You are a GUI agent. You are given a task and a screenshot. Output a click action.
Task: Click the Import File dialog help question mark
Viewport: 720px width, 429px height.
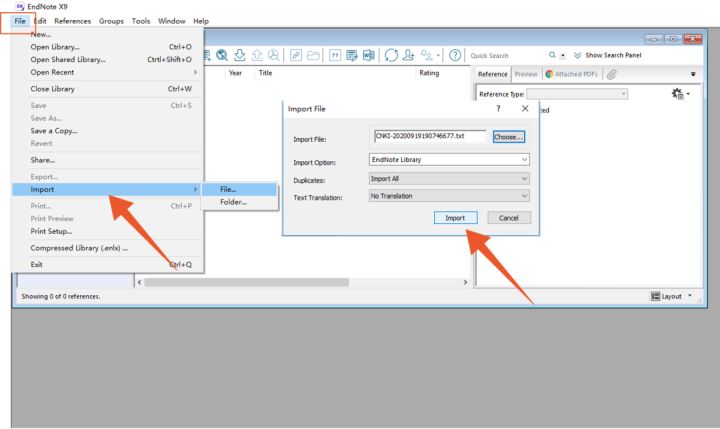[x=498, y=108]
